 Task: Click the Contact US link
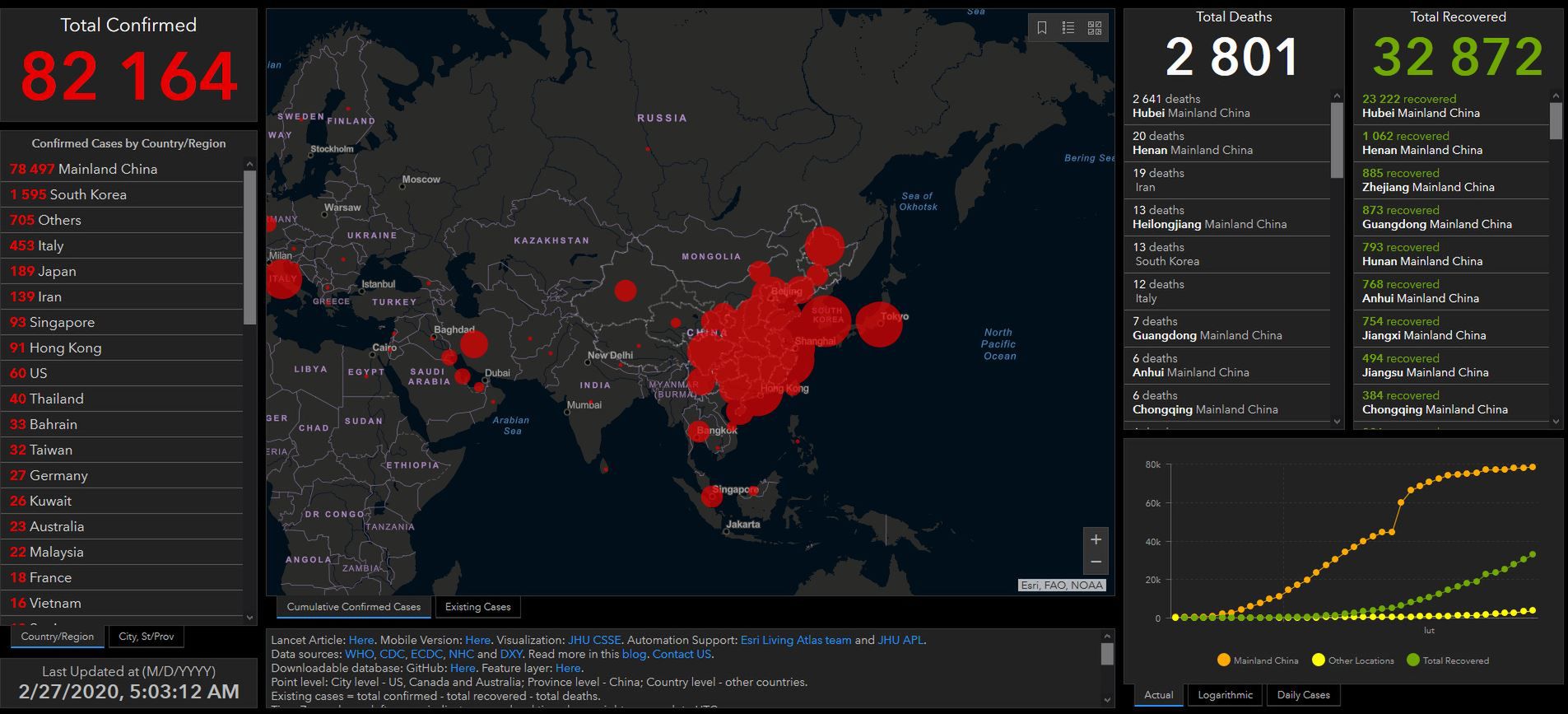682,654
